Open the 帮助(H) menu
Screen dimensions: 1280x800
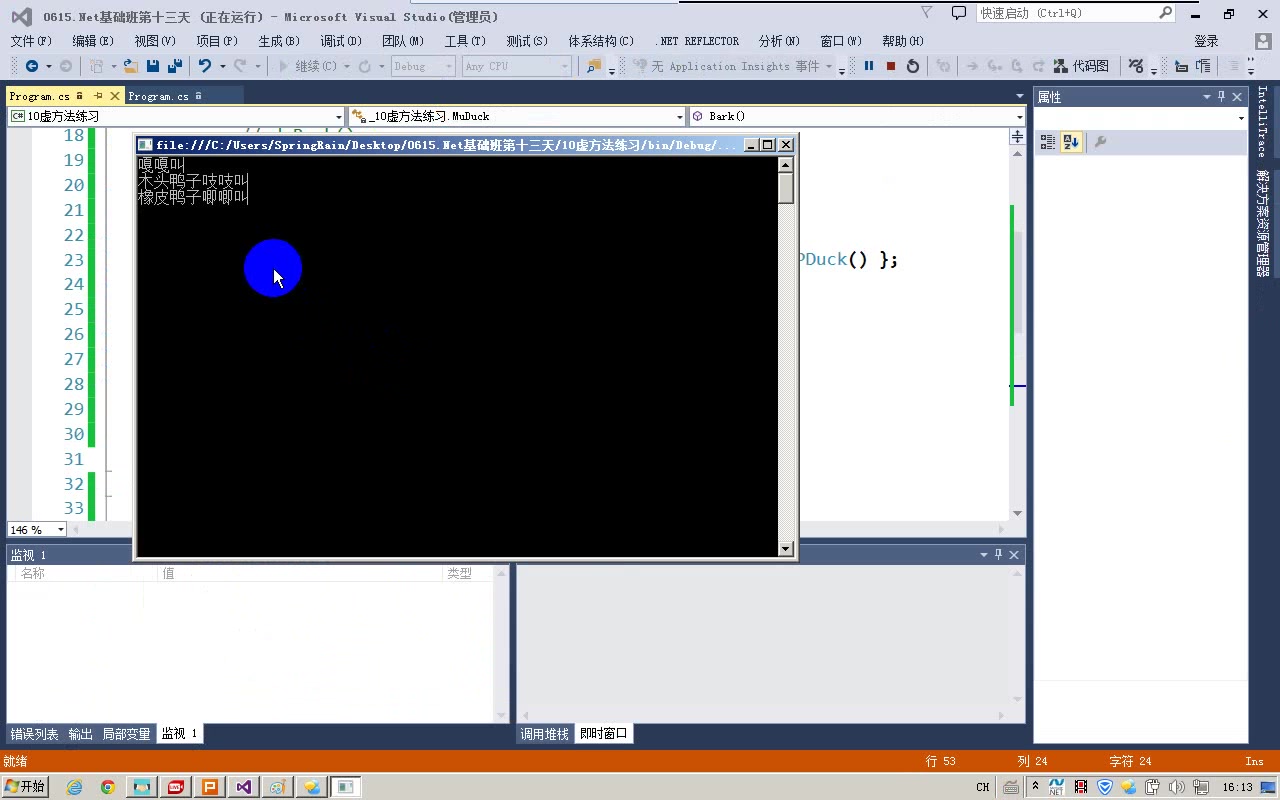(903, 41)
